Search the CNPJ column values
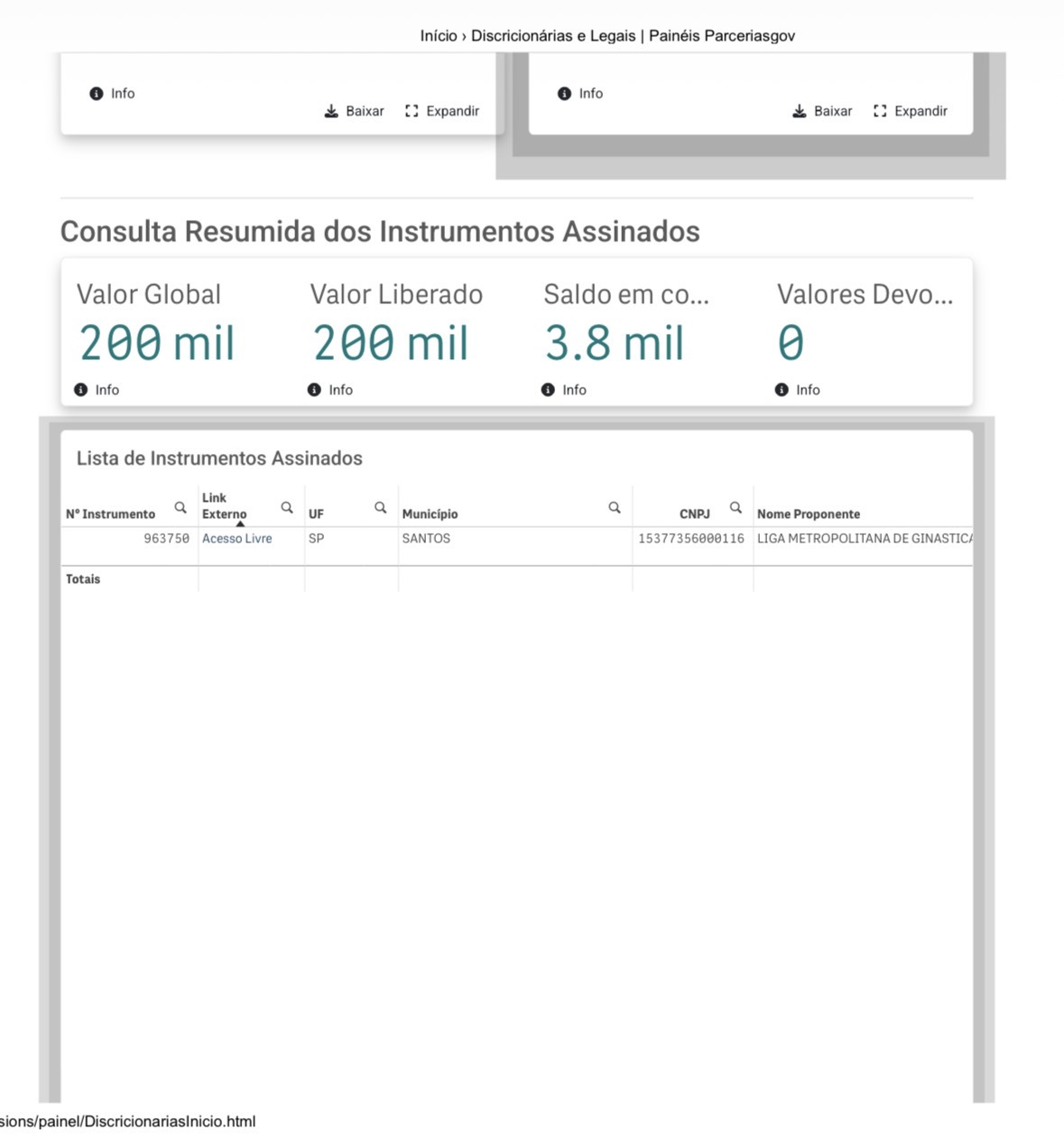Image resolution: width=1064 pixels, height=1138 pixels. [x=736, y=508]
